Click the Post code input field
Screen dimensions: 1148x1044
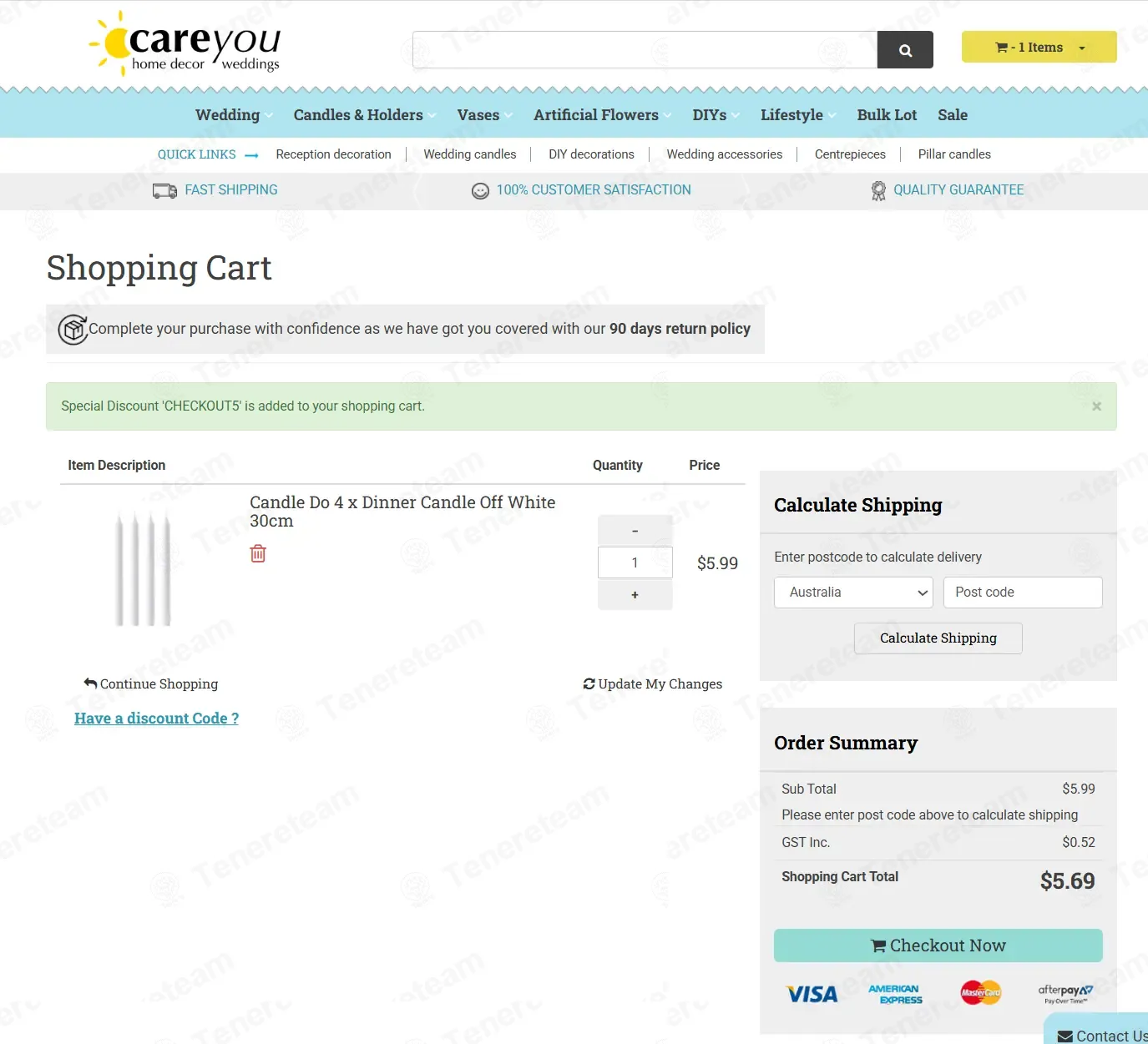pyautogui.click(x=1023, y=593)
